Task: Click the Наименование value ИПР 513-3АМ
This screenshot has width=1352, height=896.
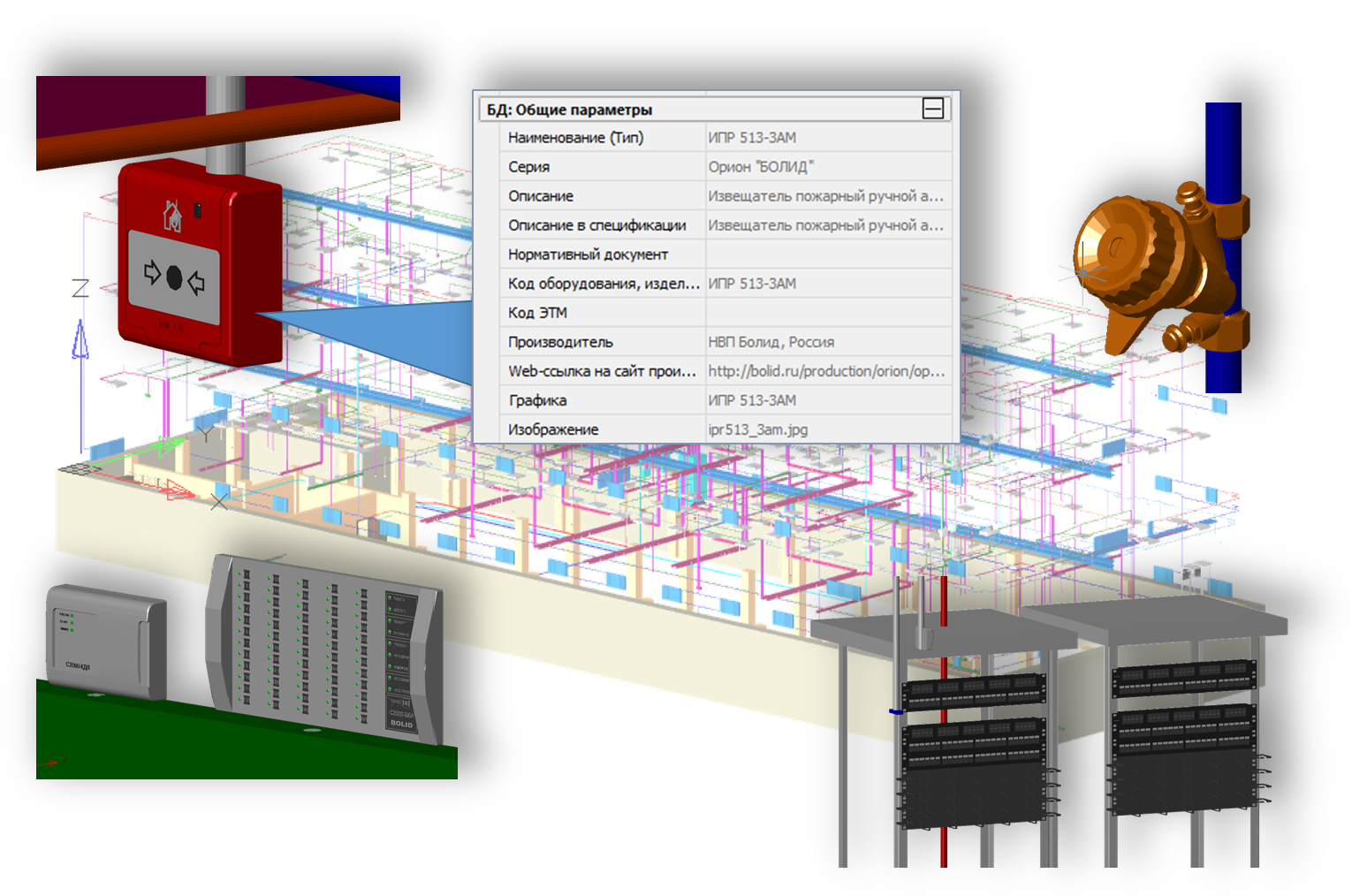Action: tap(752, 138)
